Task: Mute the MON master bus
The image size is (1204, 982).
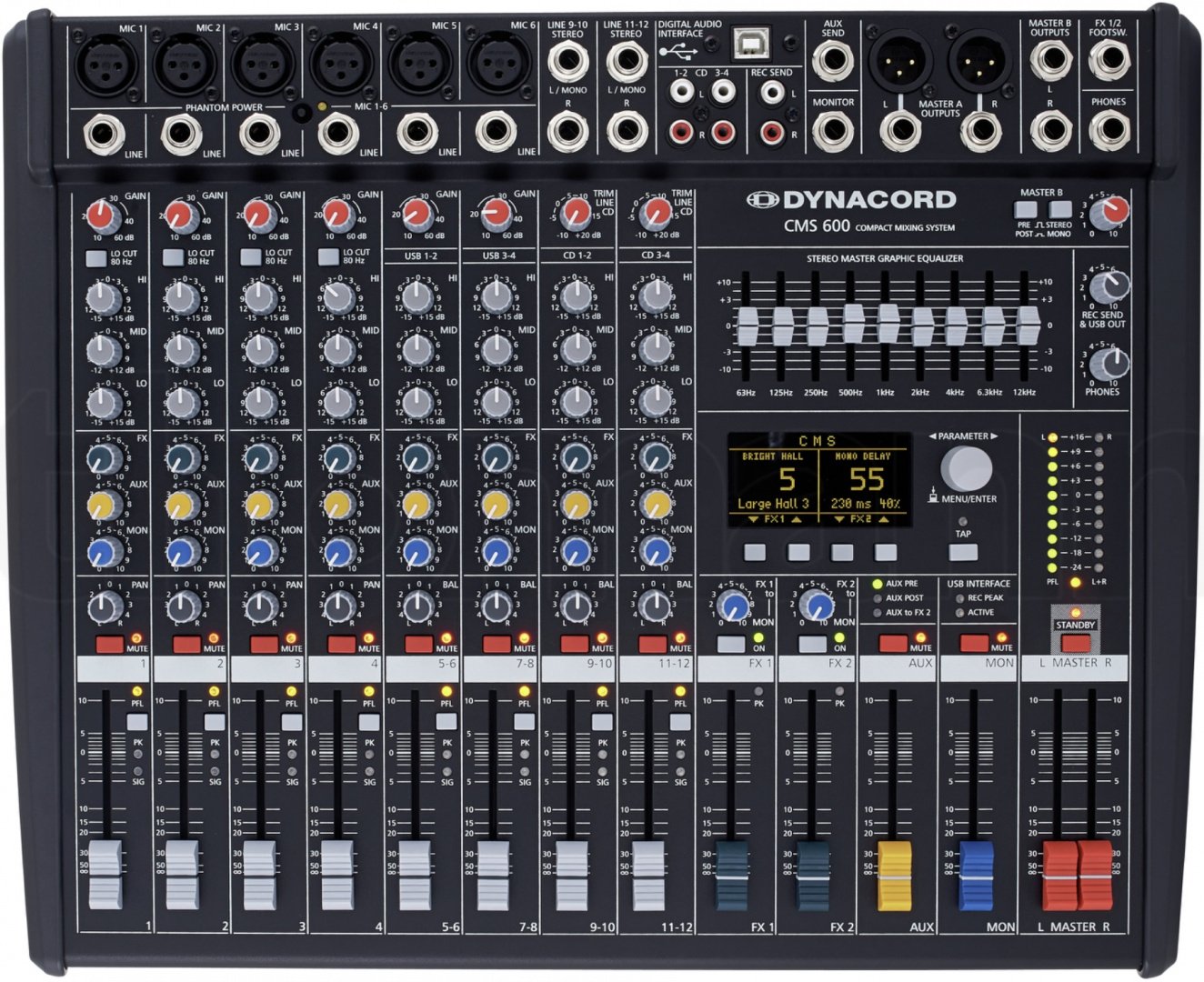Action: [974, 643]
